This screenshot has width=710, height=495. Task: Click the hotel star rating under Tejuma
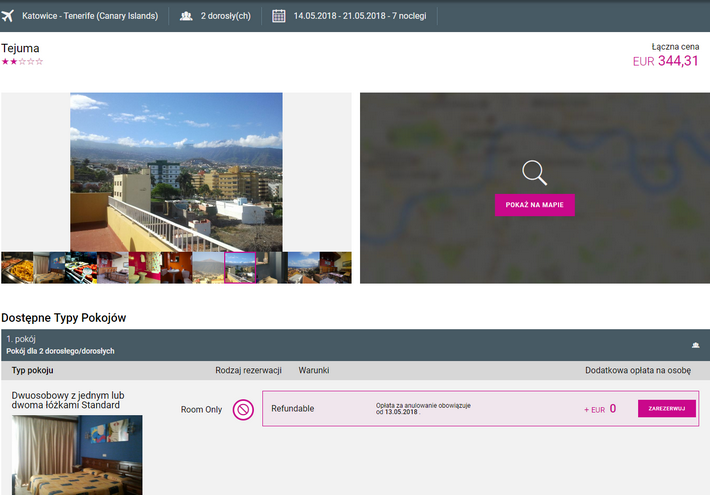tap(22, 62)
